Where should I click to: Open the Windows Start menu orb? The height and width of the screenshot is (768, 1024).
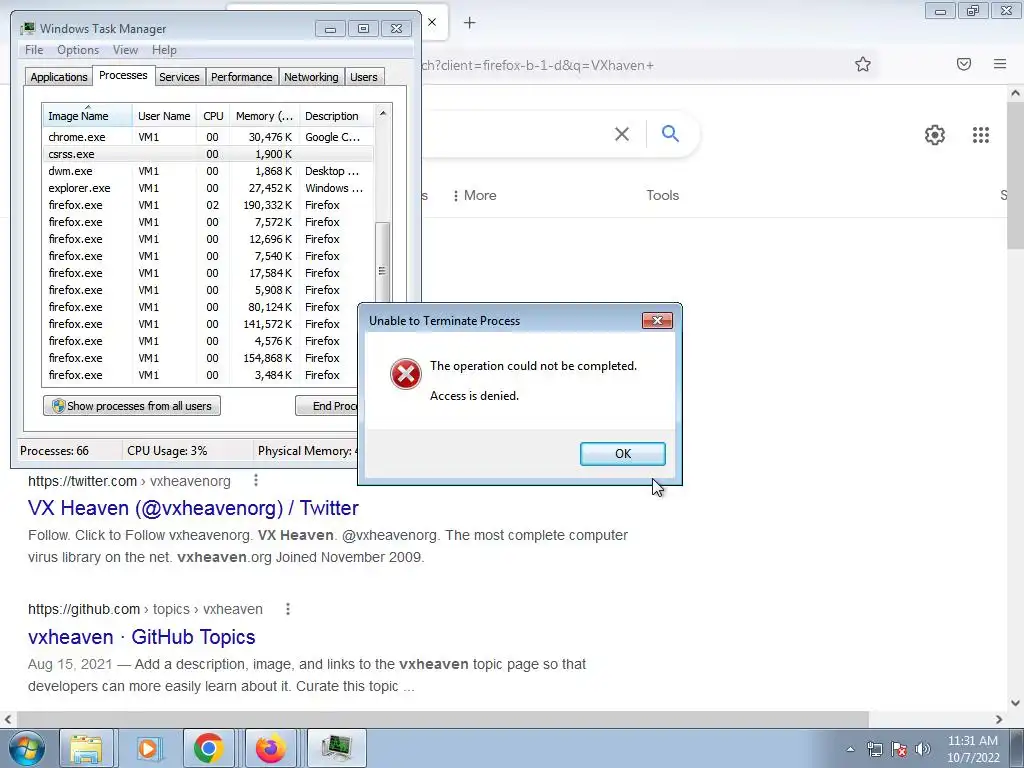point(26,748)
